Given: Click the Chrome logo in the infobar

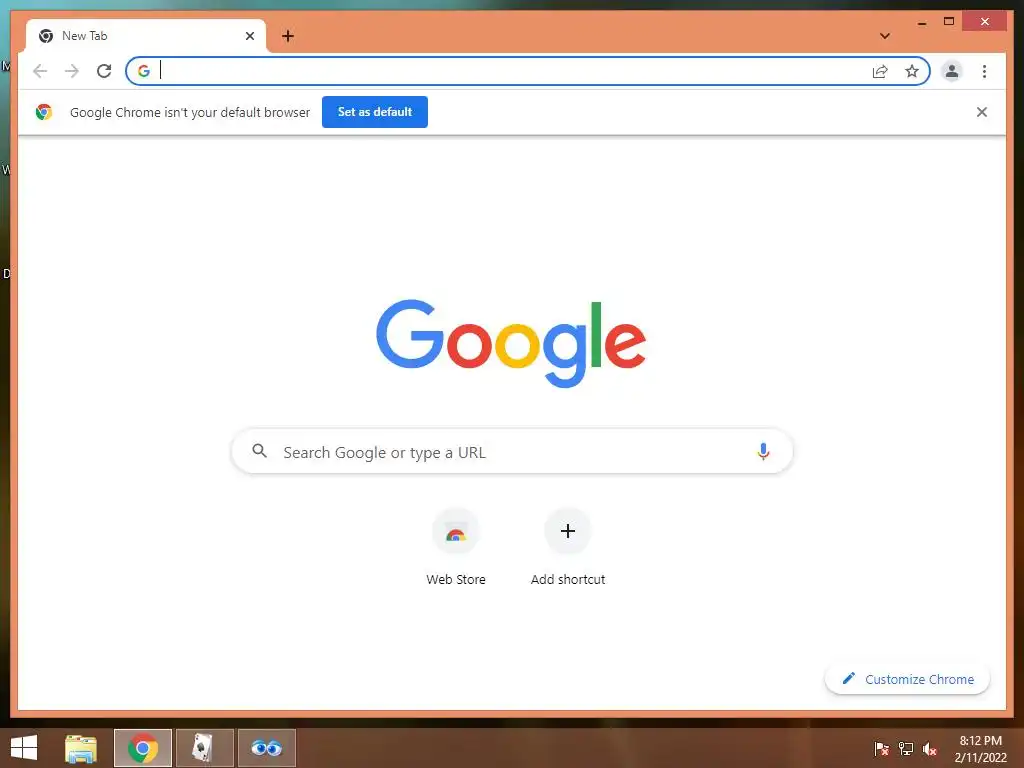Looking at the screenshot, I should click(44, 112).
